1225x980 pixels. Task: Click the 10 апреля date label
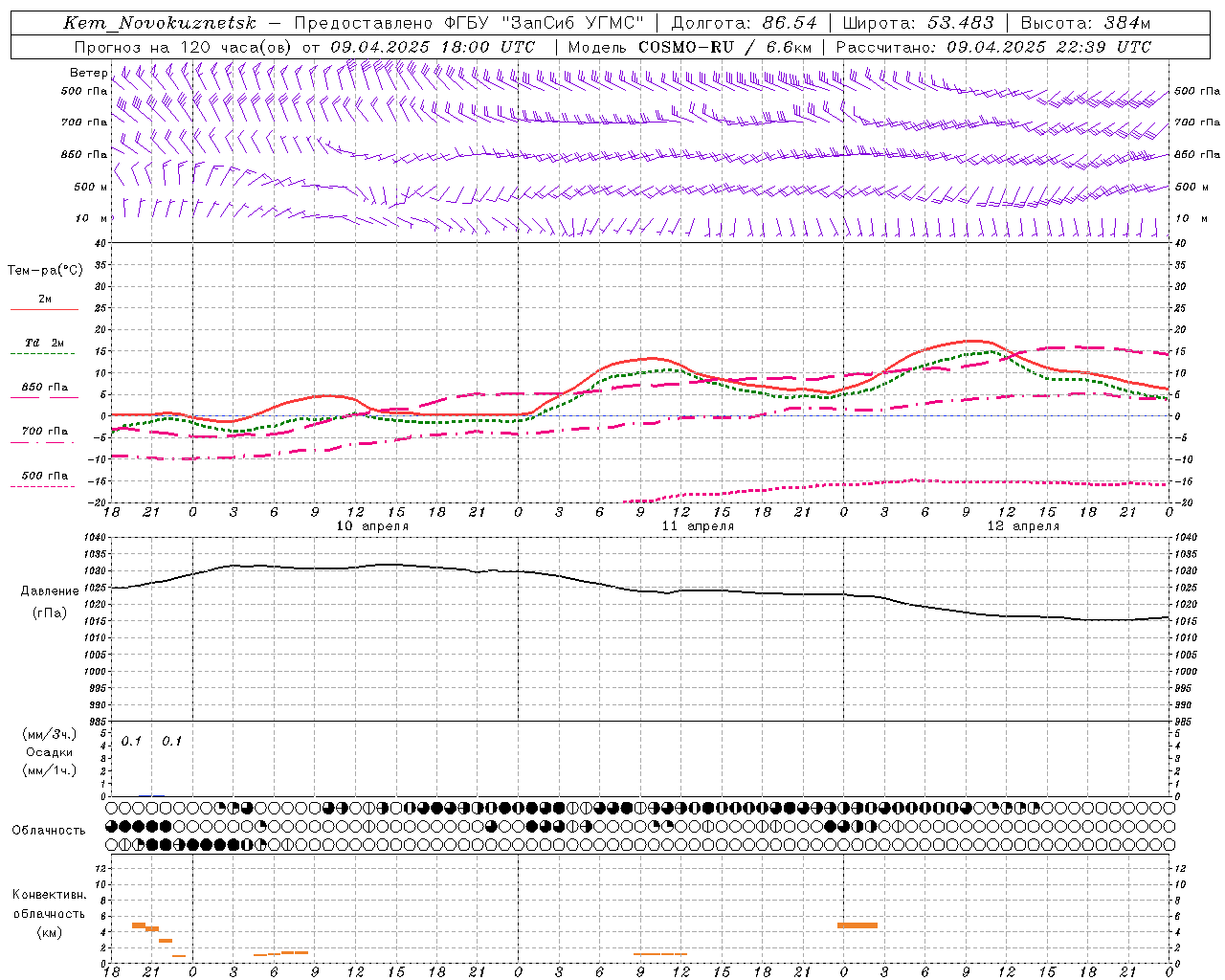pos(372,526)
